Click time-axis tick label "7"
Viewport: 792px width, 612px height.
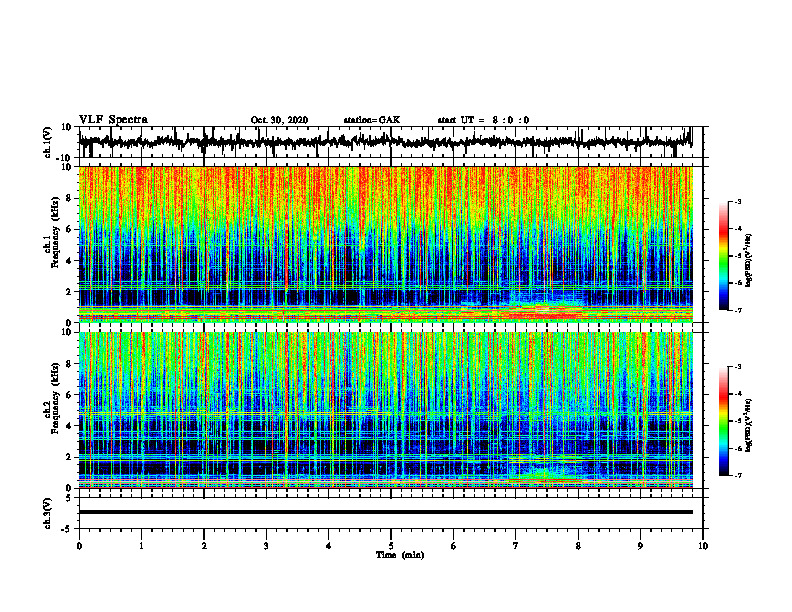point(516,546)
